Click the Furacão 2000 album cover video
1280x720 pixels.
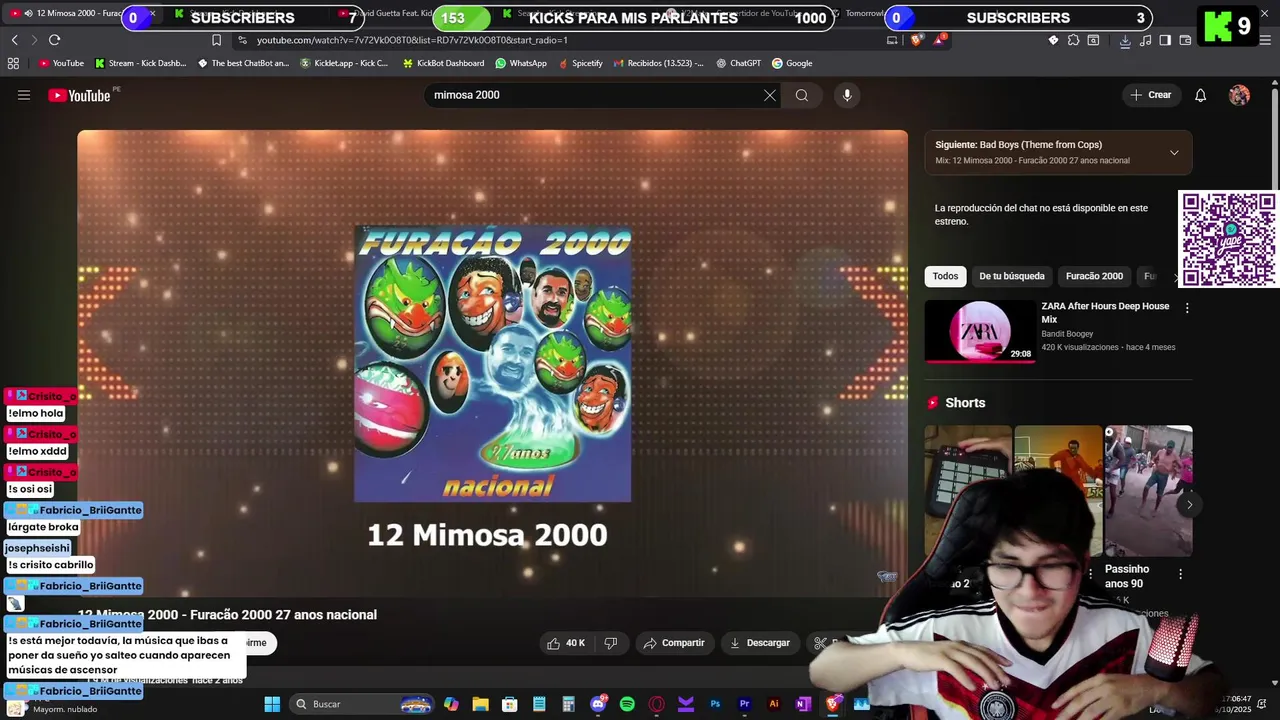click(x=493, y=364)
